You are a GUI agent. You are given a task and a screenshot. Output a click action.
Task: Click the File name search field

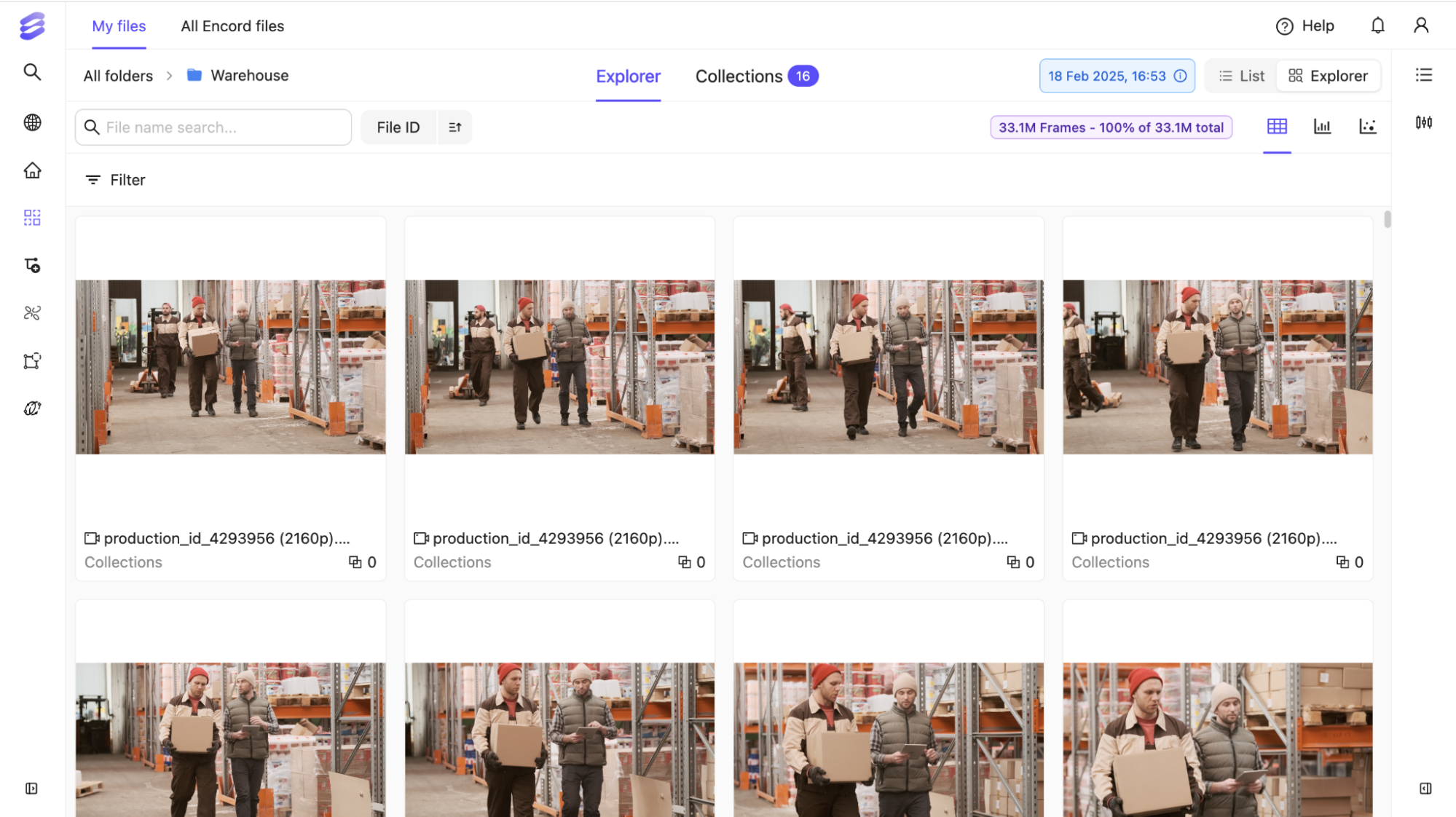(219, 127)
